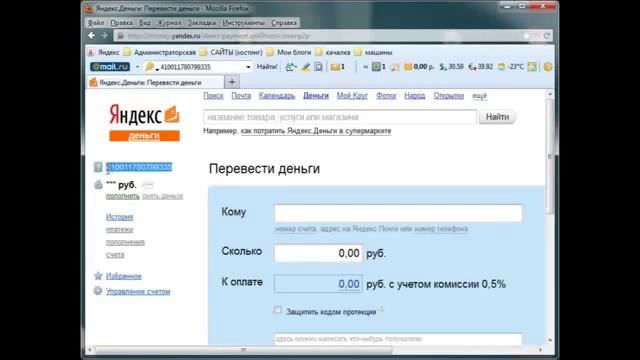Open the Справка menu
This screenshot has width=640, height=360.
(284, 23)
